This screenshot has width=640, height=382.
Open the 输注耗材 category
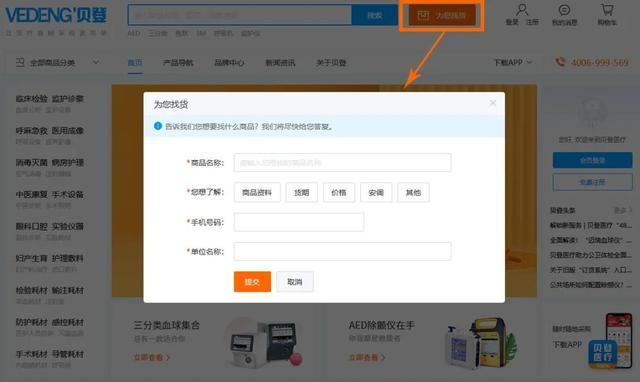pyautogui.click(x=67, y=290)
